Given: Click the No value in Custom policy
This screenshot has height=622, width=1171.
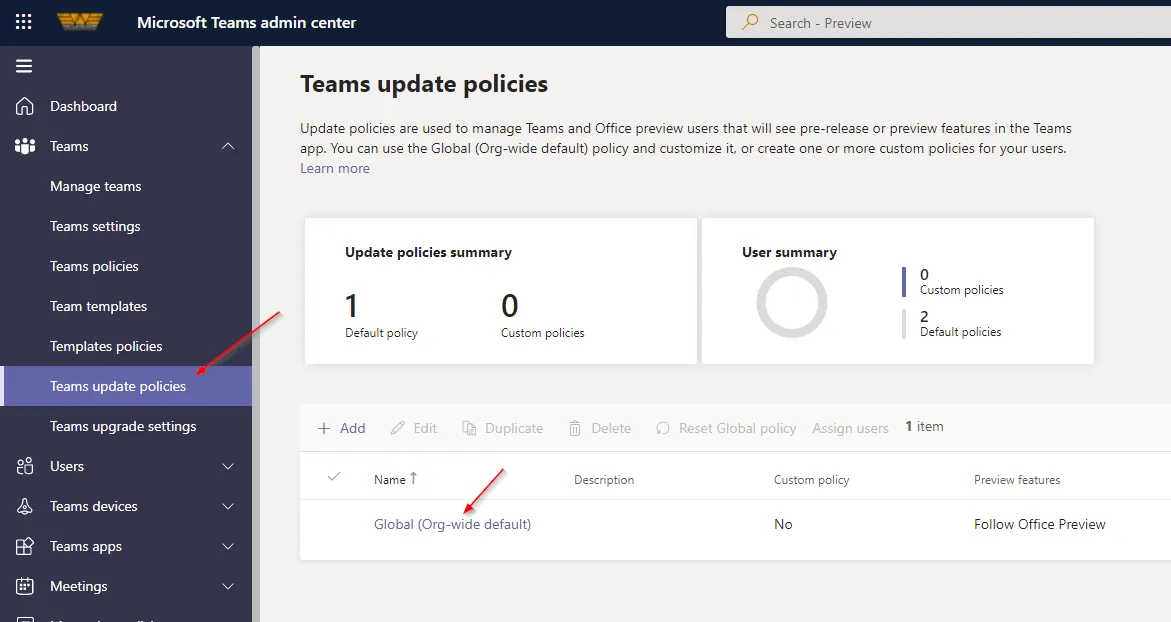Looking at the screenshot, I should [x=783, y=524].
